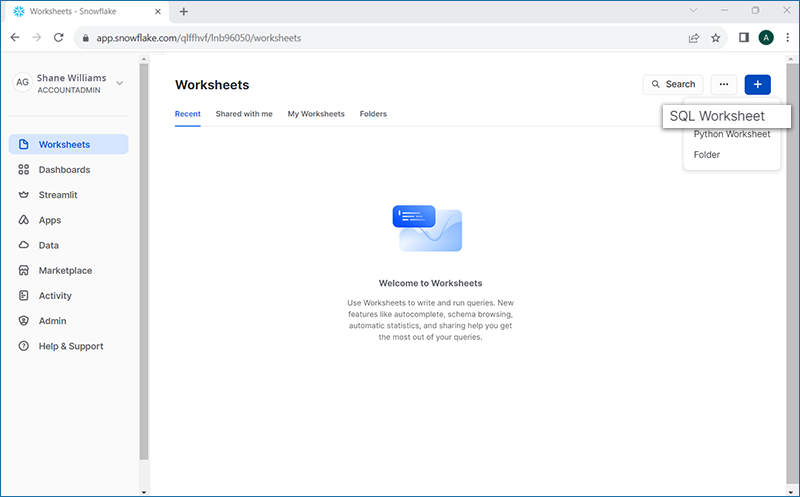Screen dimensions: 800x497
Task: Open the Chrome profile avatar A
Action: [766, 37]
